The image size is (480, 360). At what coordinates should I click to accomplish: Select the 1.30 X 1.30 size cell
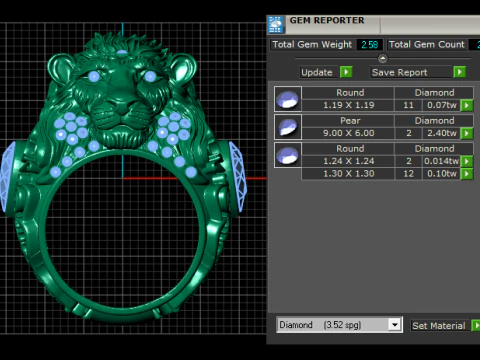click(348, 174)
